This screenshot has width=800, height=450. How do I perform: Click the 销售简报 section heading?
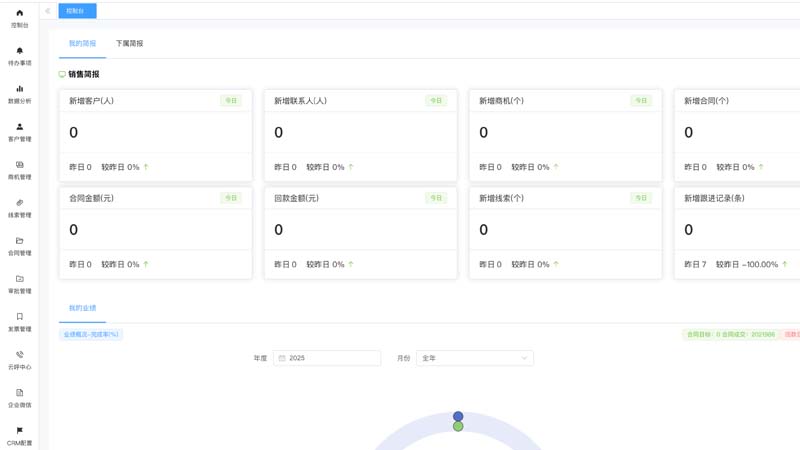tap(84, 74)
